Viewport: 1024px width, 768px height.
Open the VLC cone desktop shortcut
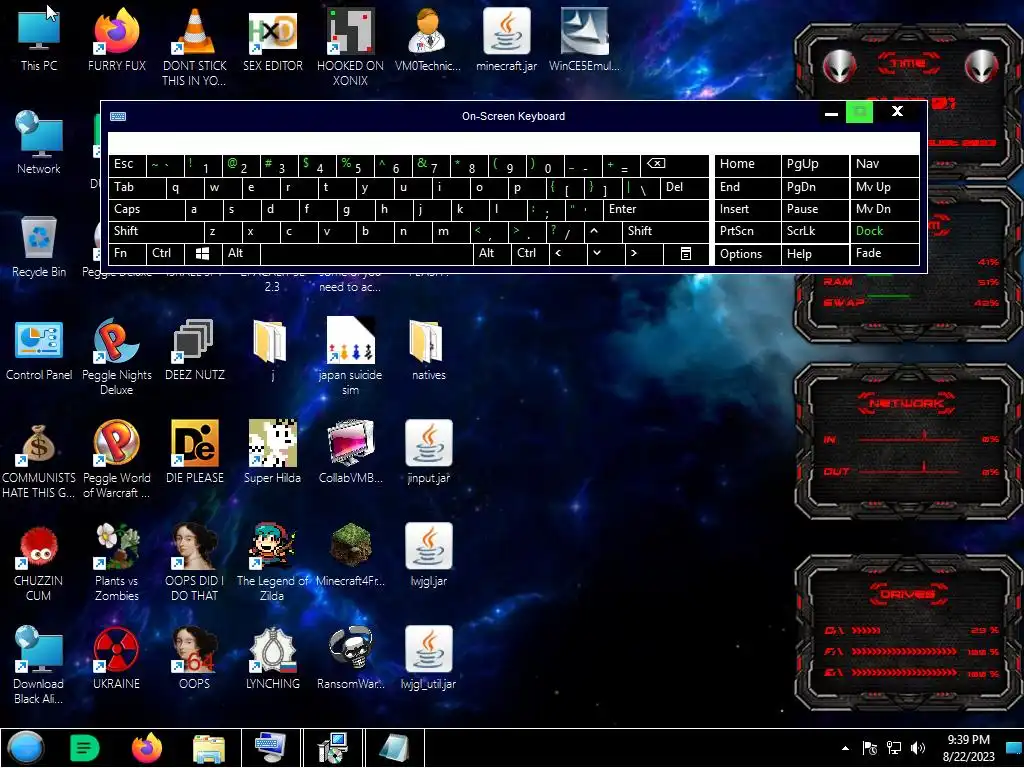(x=194, y=46)
